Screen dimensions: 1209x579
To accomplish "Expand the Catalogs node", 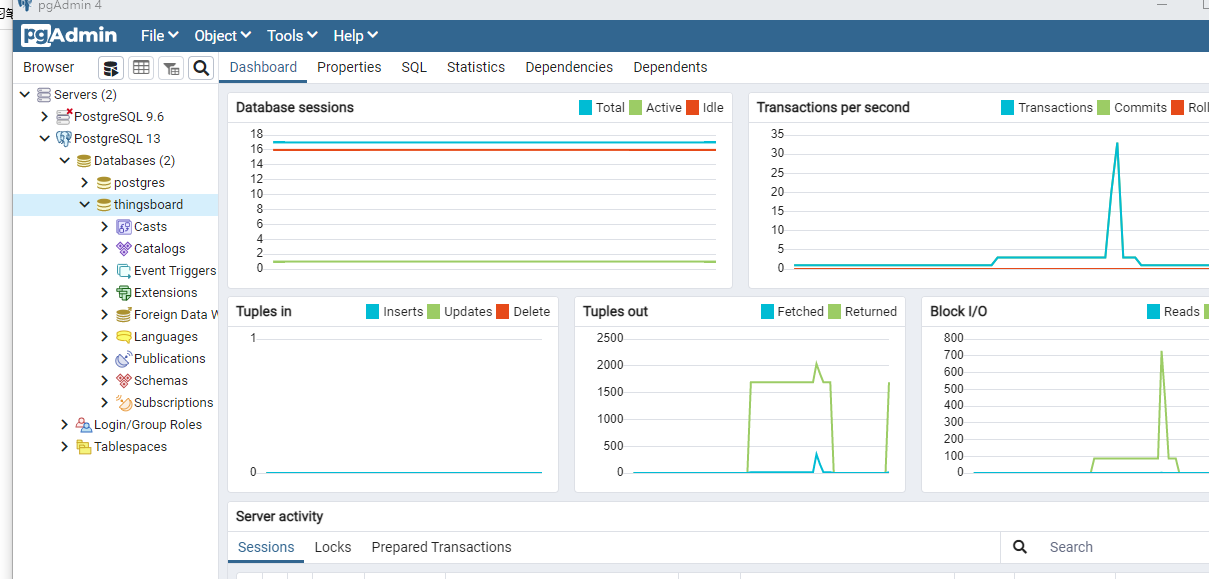I will [105, 249].
